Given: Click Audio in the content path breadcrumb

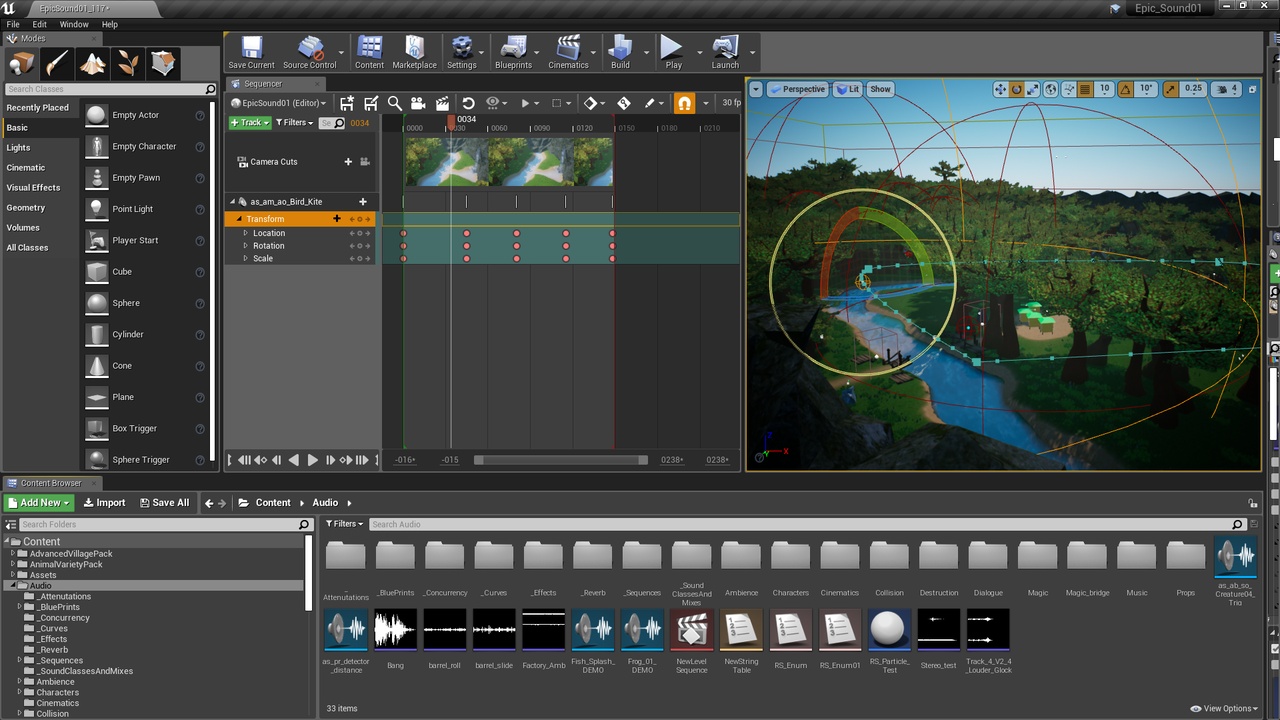Looking at the screenshot, I should (x=325, y=503).
